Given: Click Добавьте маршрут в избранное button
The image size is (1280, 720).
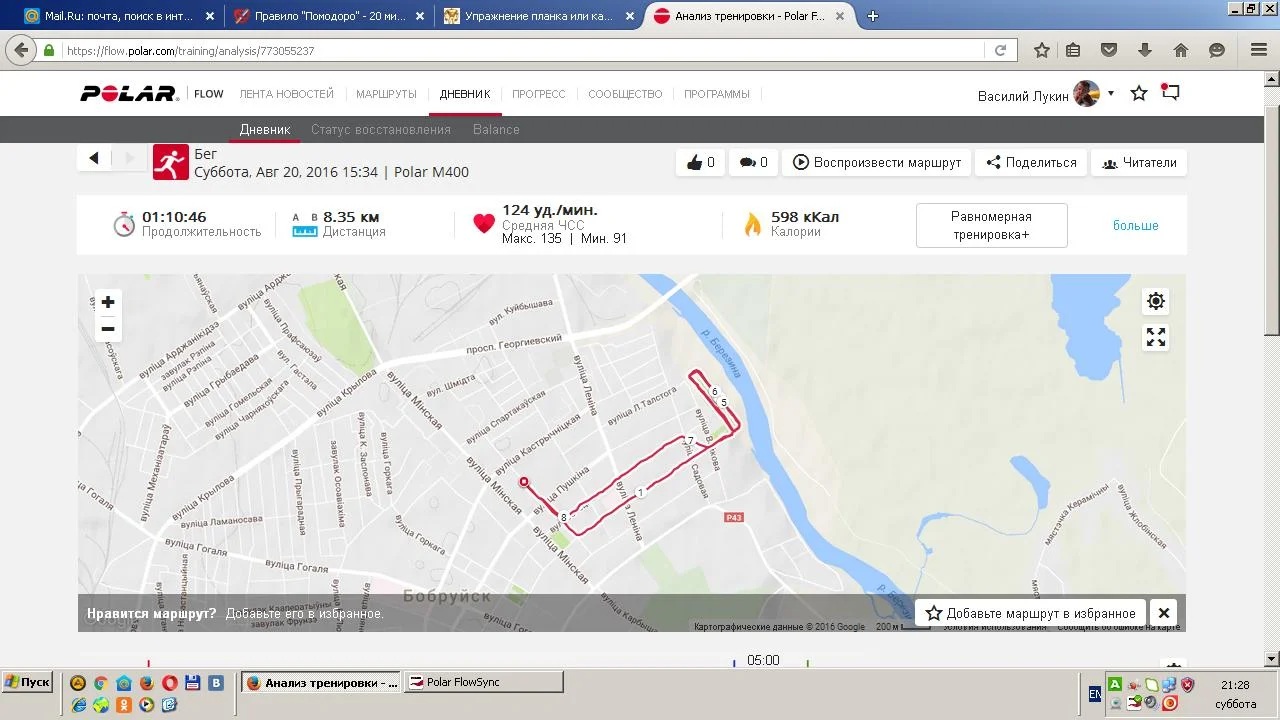Looking at the screenshot, I should pyautogui.click(x=1031, y=613).
